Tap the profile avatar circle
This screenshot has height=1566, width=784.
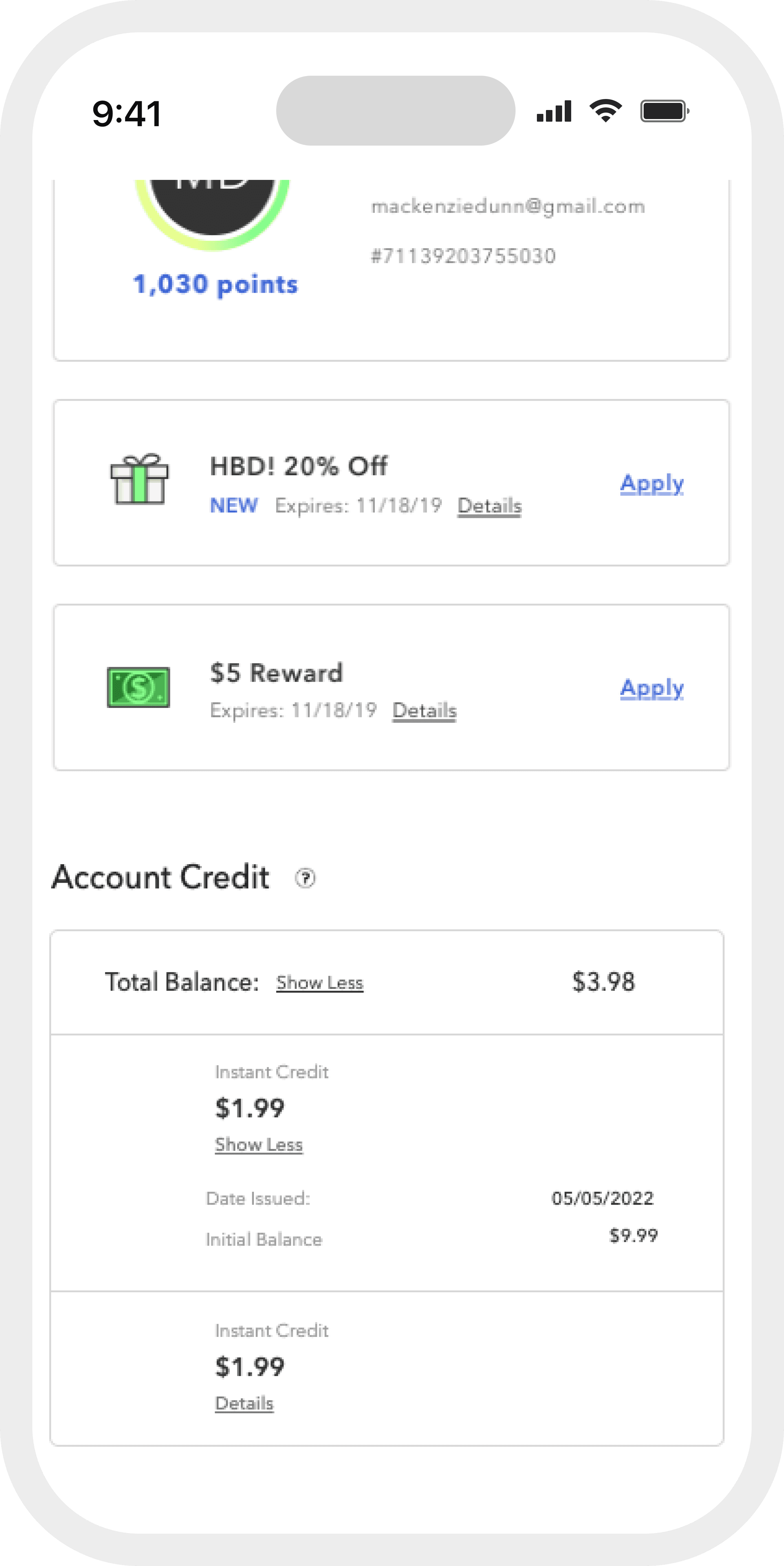click(212, 206)
